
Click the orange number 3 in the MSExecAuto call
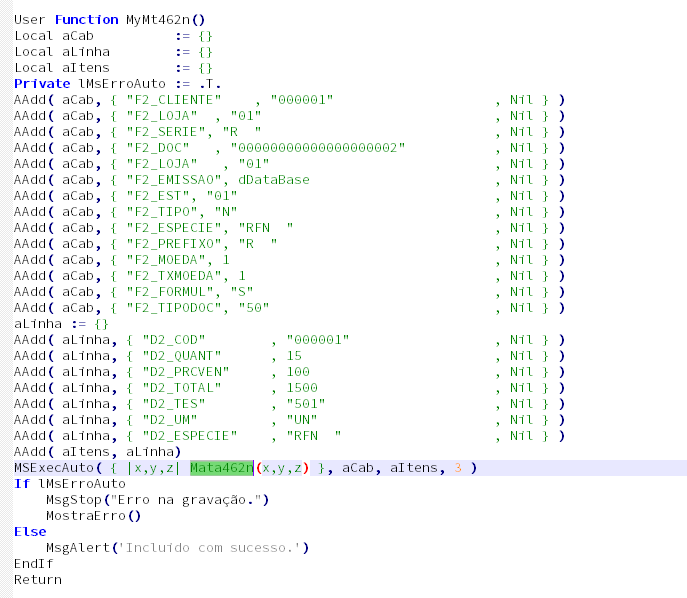click(458, 468)
